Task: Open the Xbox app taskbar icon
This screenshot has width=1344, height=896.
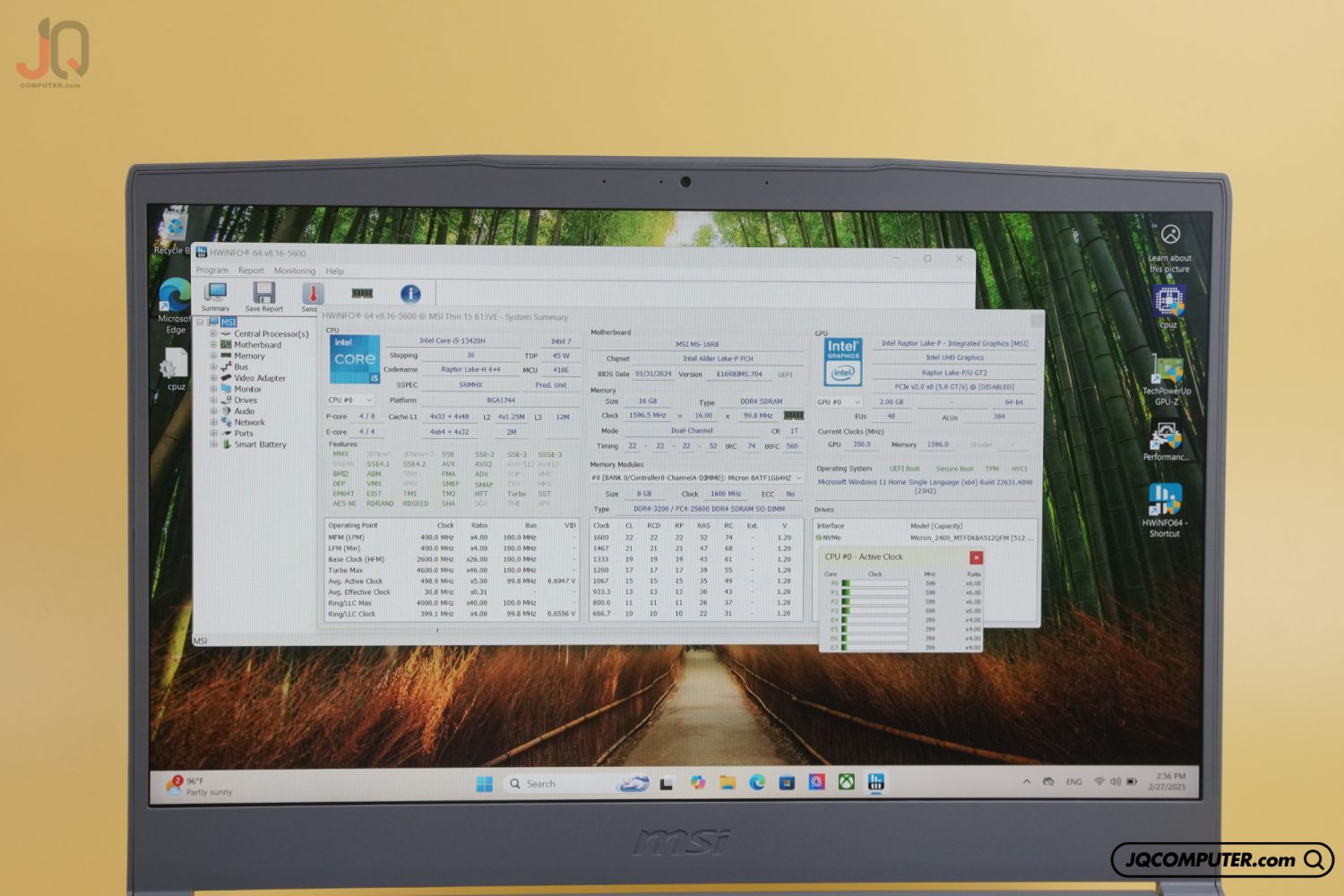Action: pos(846,782)
